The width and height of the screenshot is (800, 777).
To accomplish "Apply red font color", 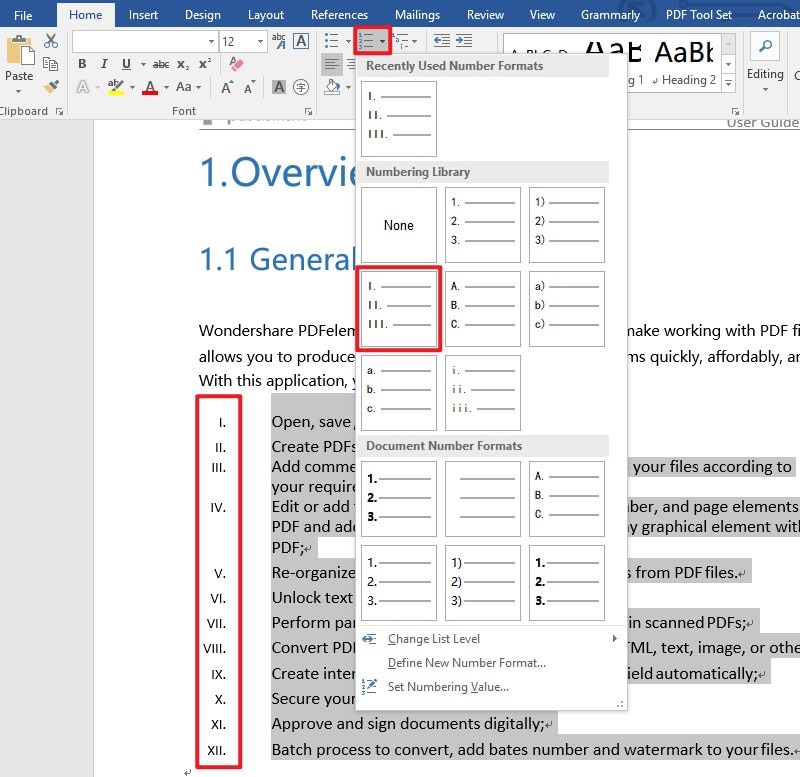I will point(149,87).
